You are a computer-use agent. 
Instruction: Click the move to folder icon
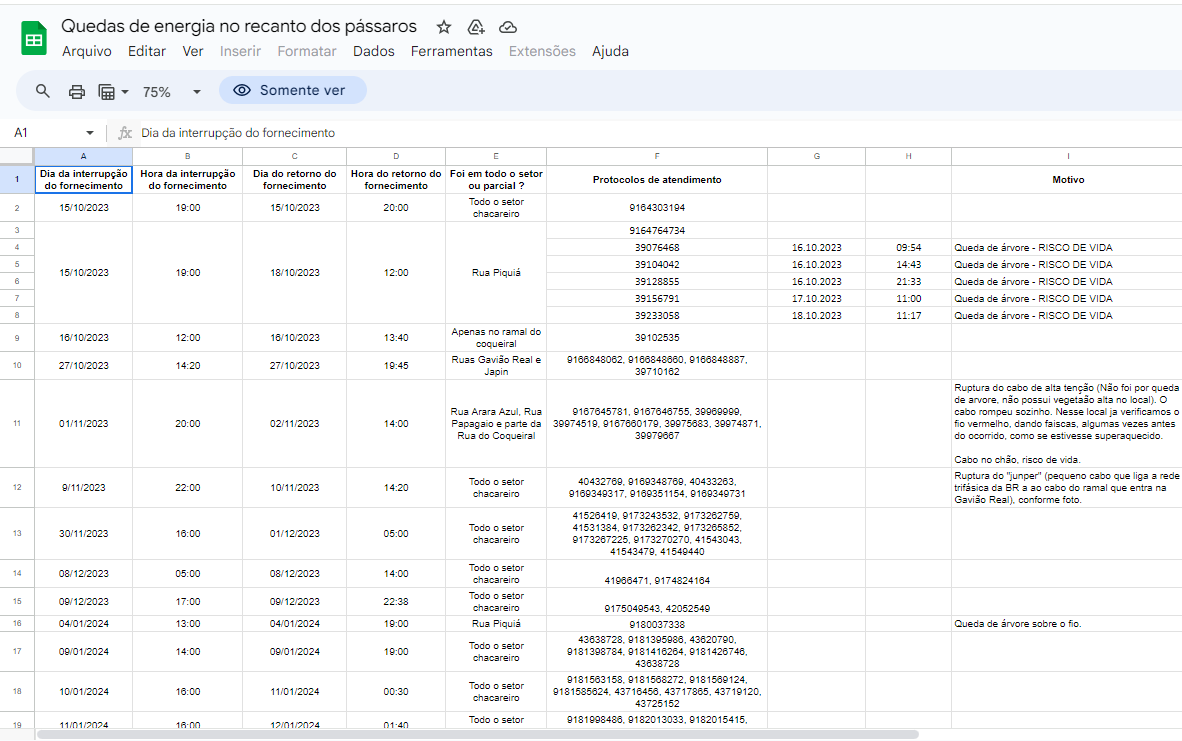[476, 27]
